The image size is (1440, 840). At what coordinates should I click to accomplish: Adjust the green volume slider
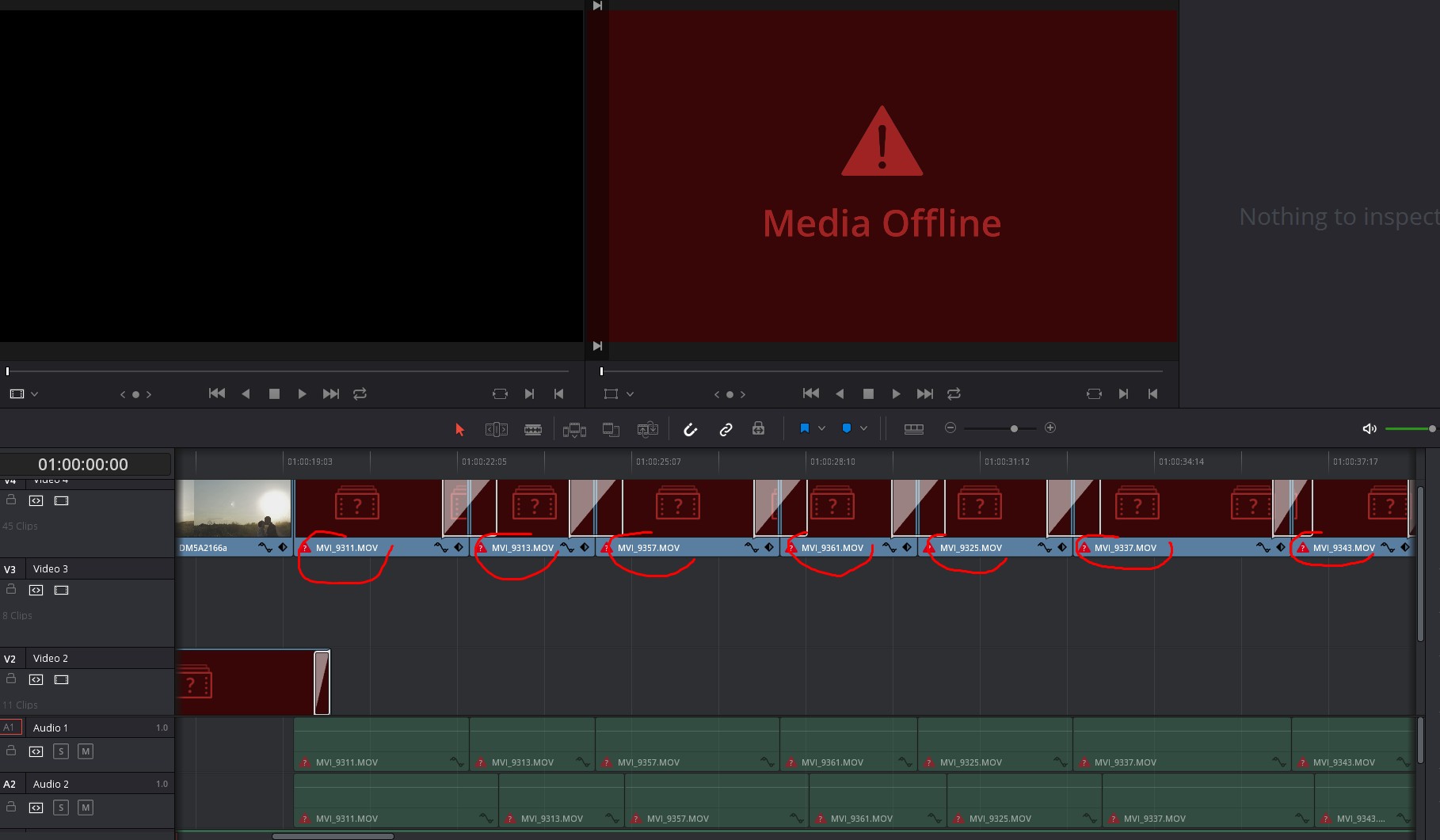coord(1410,428)
